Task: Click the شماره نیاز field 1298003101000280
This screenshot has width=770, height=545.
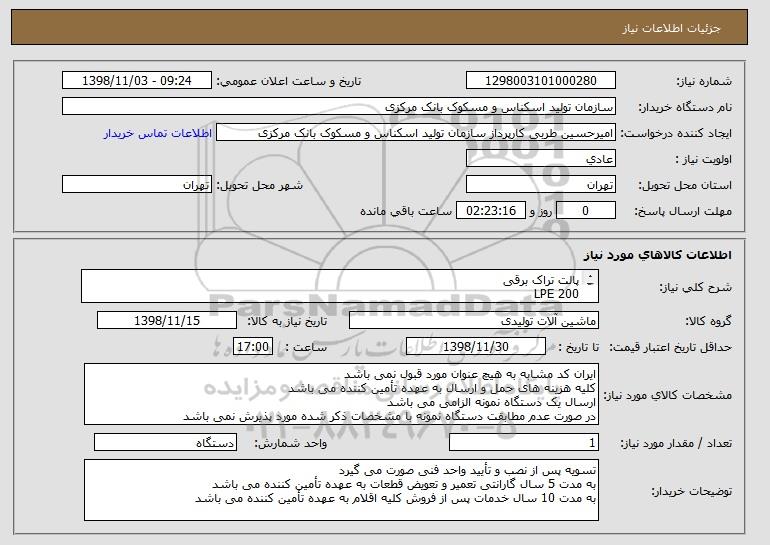Action: click(541, 81)
